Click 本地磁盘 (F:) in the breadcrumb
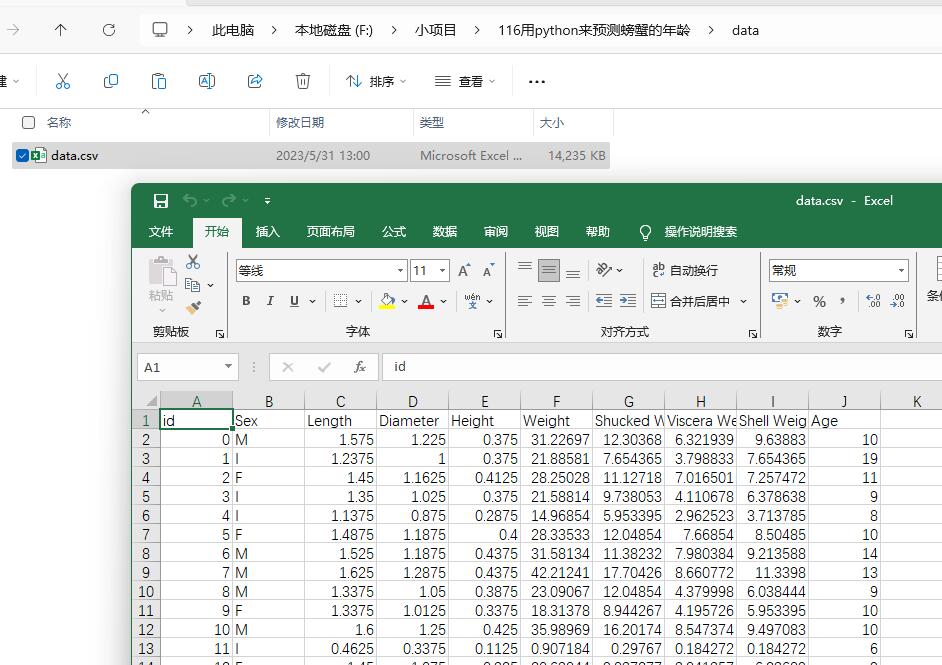This screenshot has height=665, width=942. click(x=333, y=30)
